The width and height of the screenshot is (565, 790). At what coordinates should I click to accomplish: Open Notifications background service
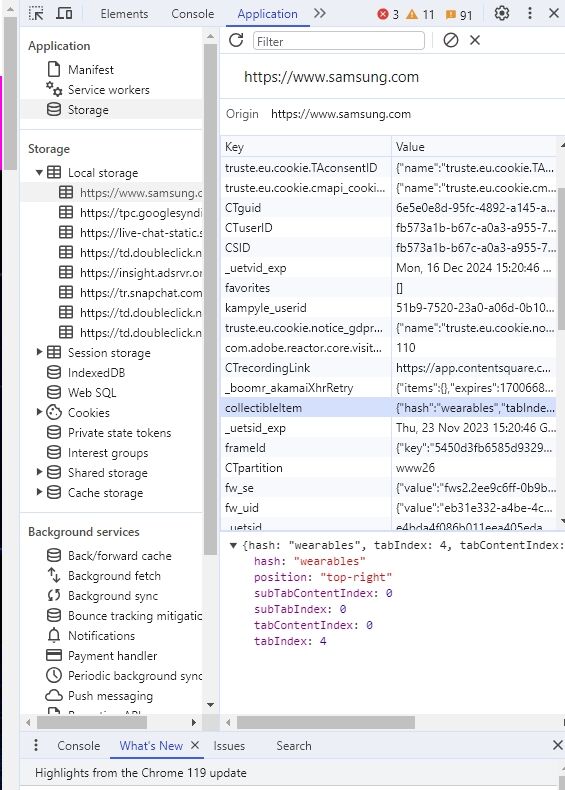coord(101,636)
